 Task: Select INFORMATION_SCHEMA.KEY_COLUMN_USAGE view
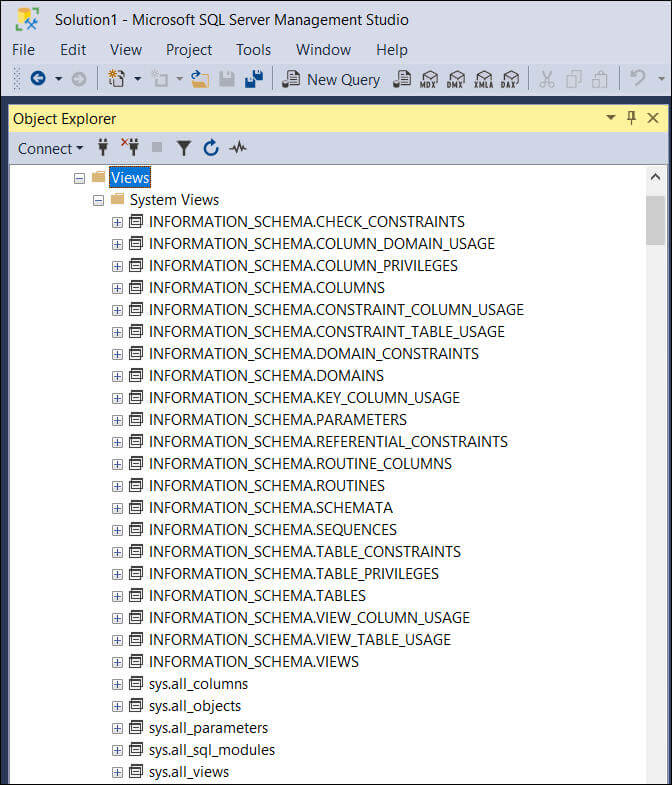coord(304,398)
